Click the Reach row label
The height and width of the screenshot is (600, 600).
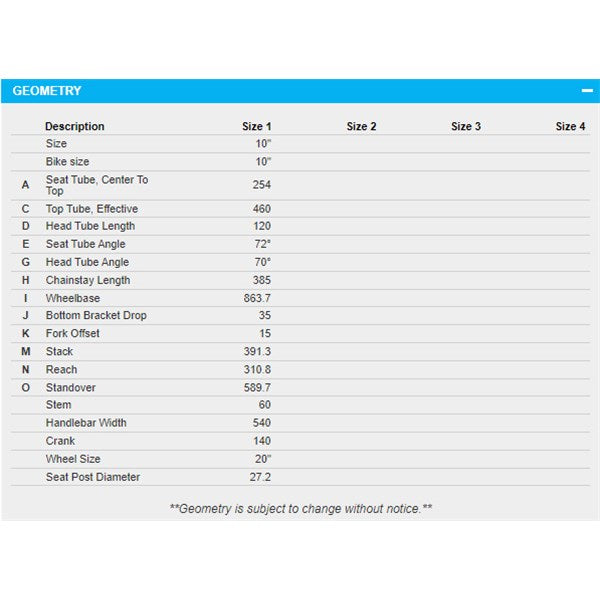coord(61,370)
